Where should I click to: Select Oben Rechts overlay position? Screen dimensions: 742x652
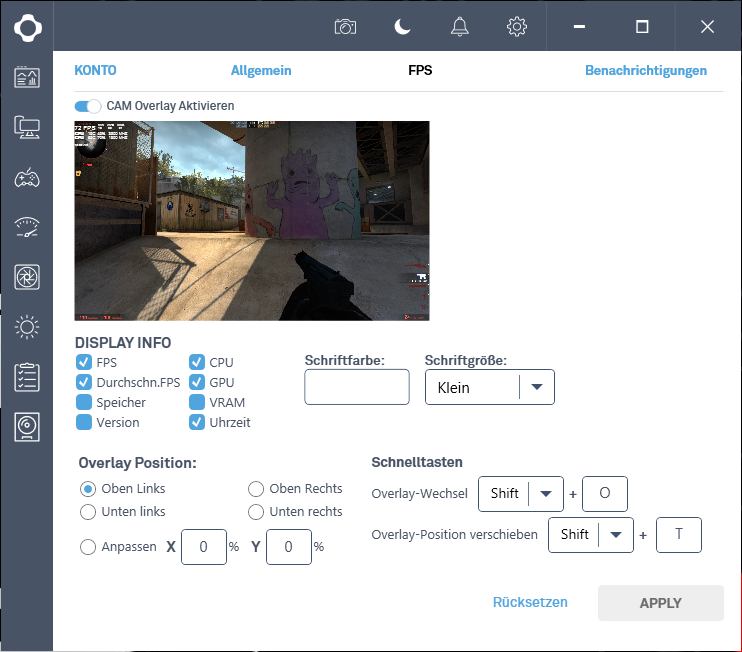coord(256,489)
